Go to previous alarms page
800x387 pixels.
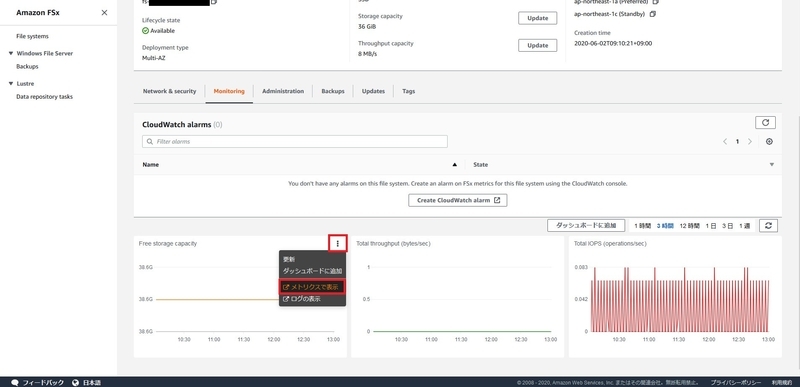pyautogui.click(x=725, y=142)
